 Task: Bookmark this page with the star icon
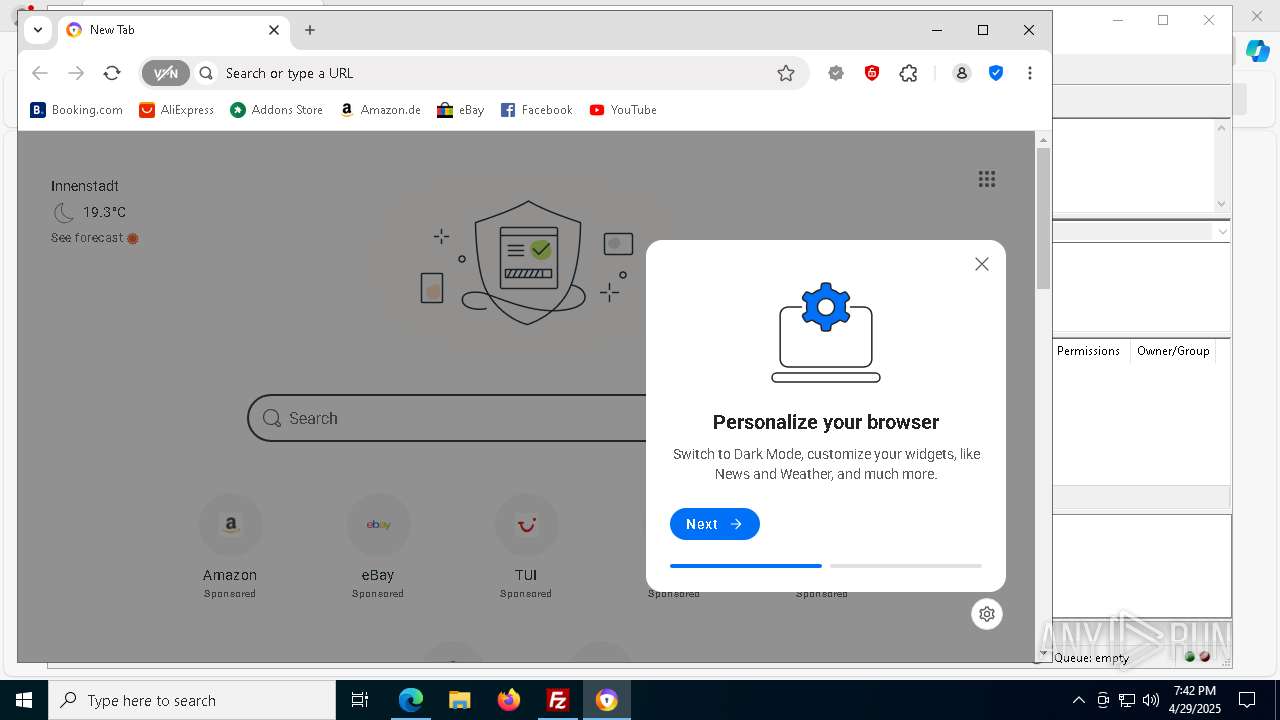(x=786, y=73)
